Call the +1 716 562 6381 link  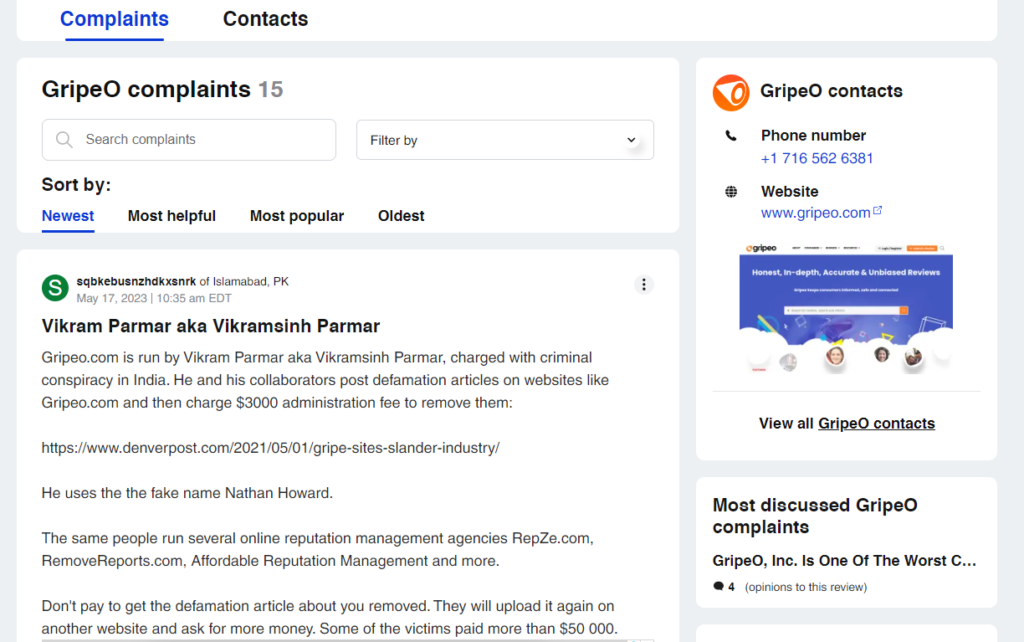tap(817, 158)
